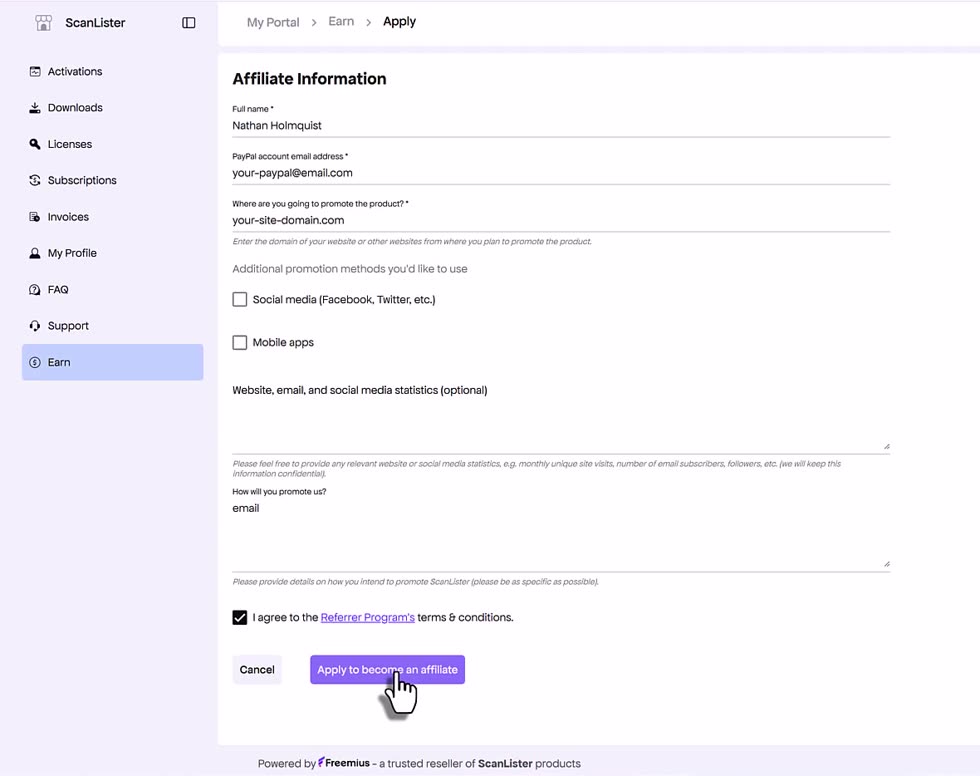The width and height of the screenshot is (980, 776).
Task: Enable the Social media promotion checkbox
Action: pyautogui.click(x=239, y=299)
